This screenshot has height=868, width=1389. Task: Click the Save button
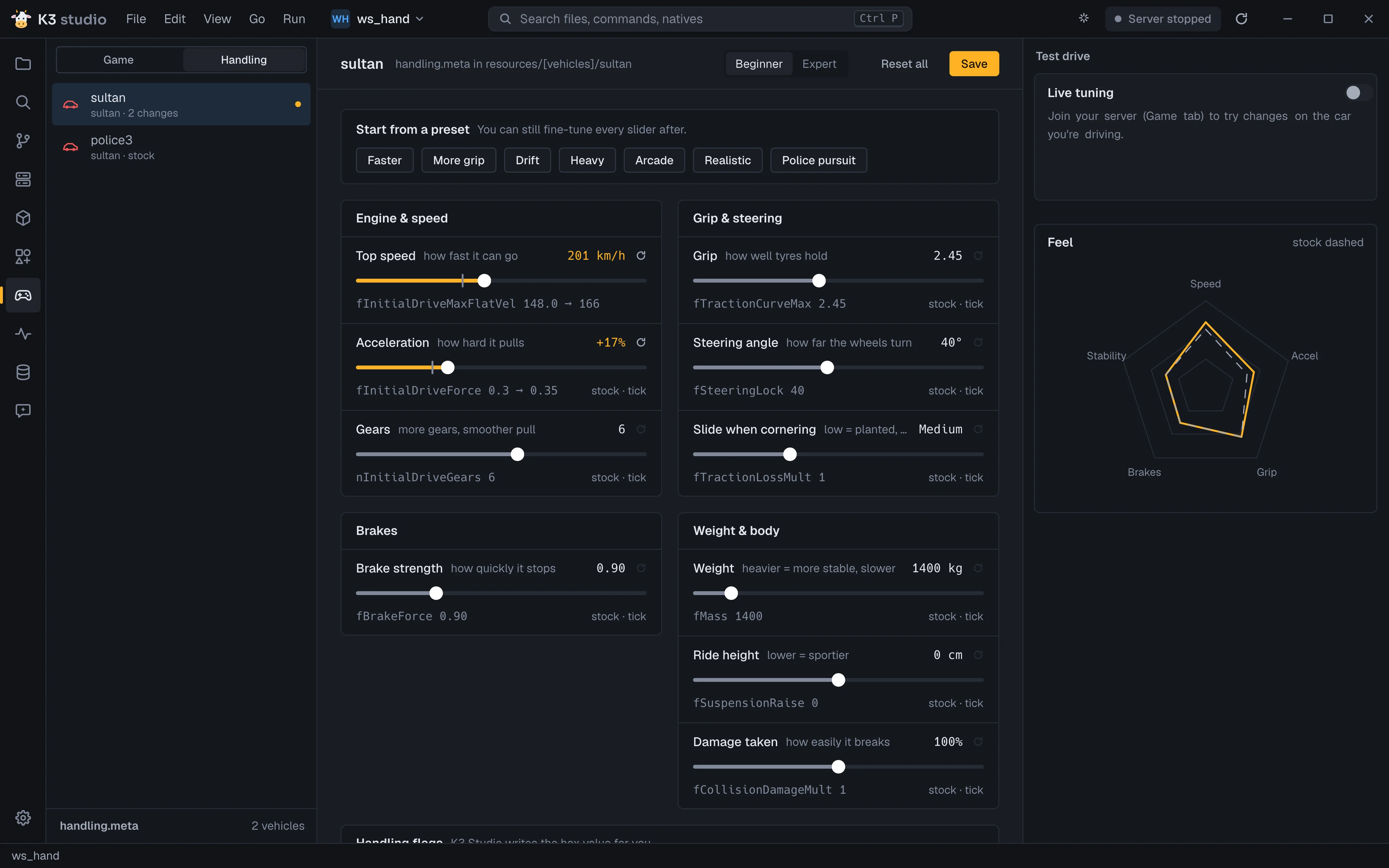[x=974, y=64]
